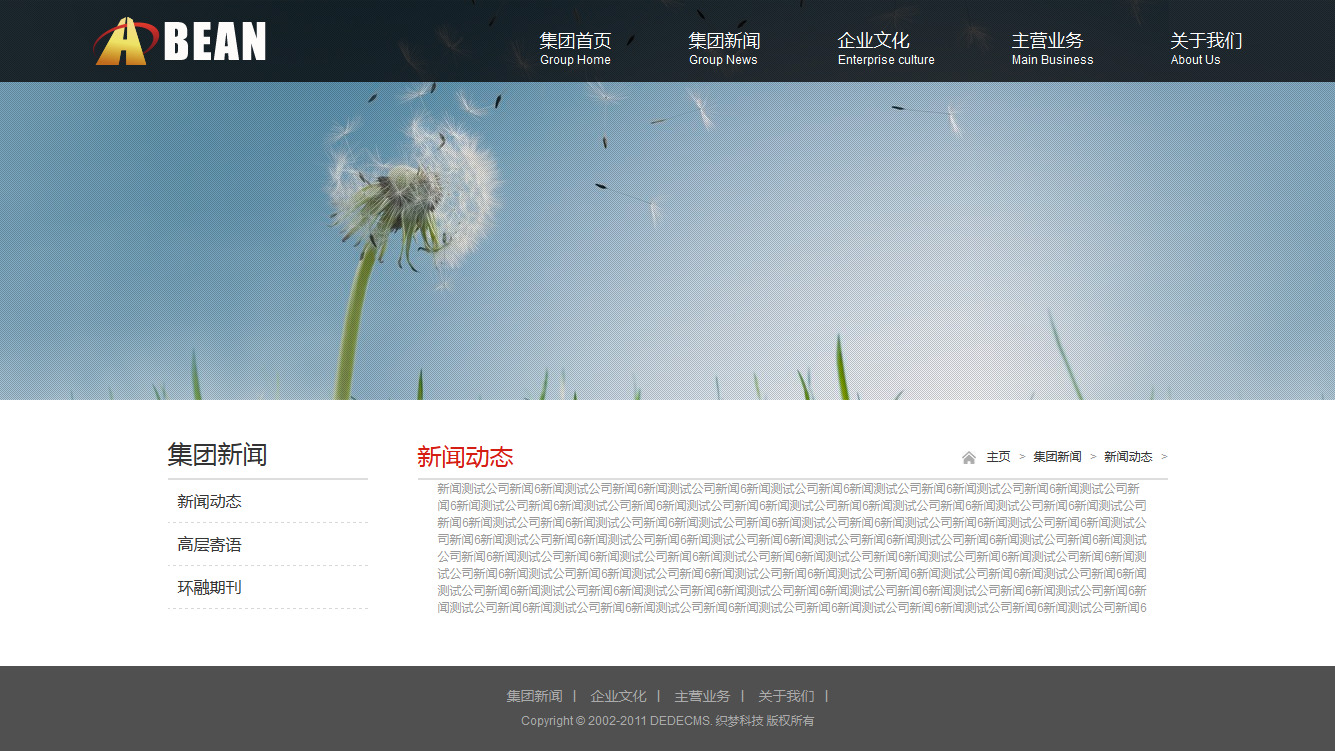This screenshot has height=751, width=1335.
Task: Open 集团新闻 link in the footer
Action: [534, 696]
